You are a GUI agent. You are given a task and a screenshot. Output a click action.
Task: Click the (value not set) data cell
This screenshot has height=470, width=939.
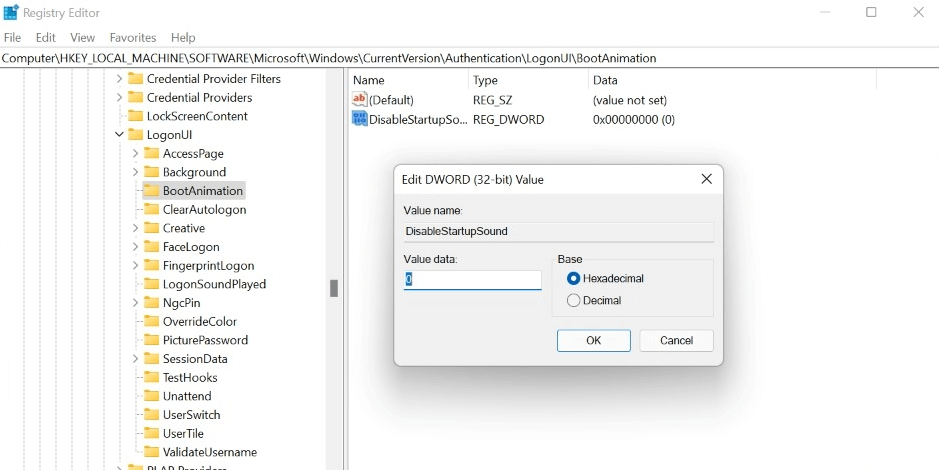(629, 100)
